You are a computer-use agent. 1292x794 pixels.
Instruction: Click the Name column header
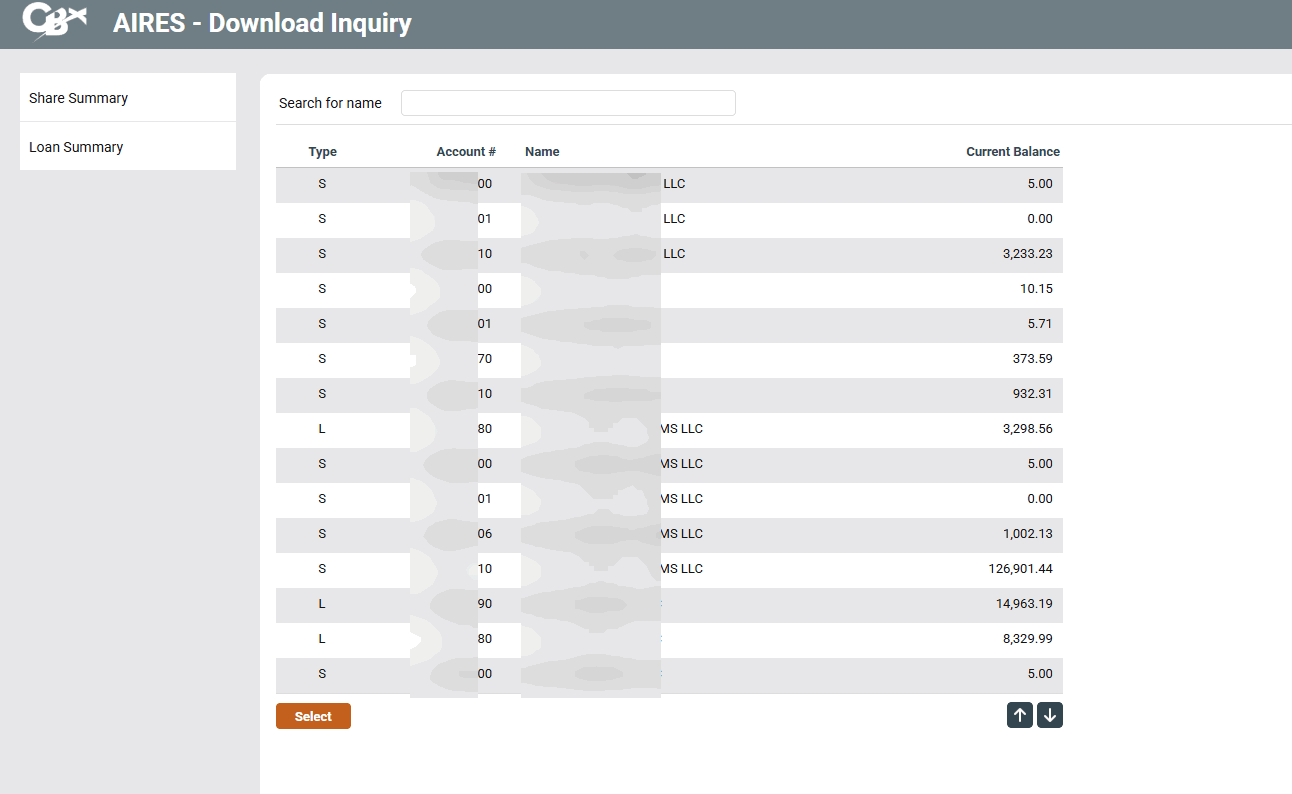[542, 152]
